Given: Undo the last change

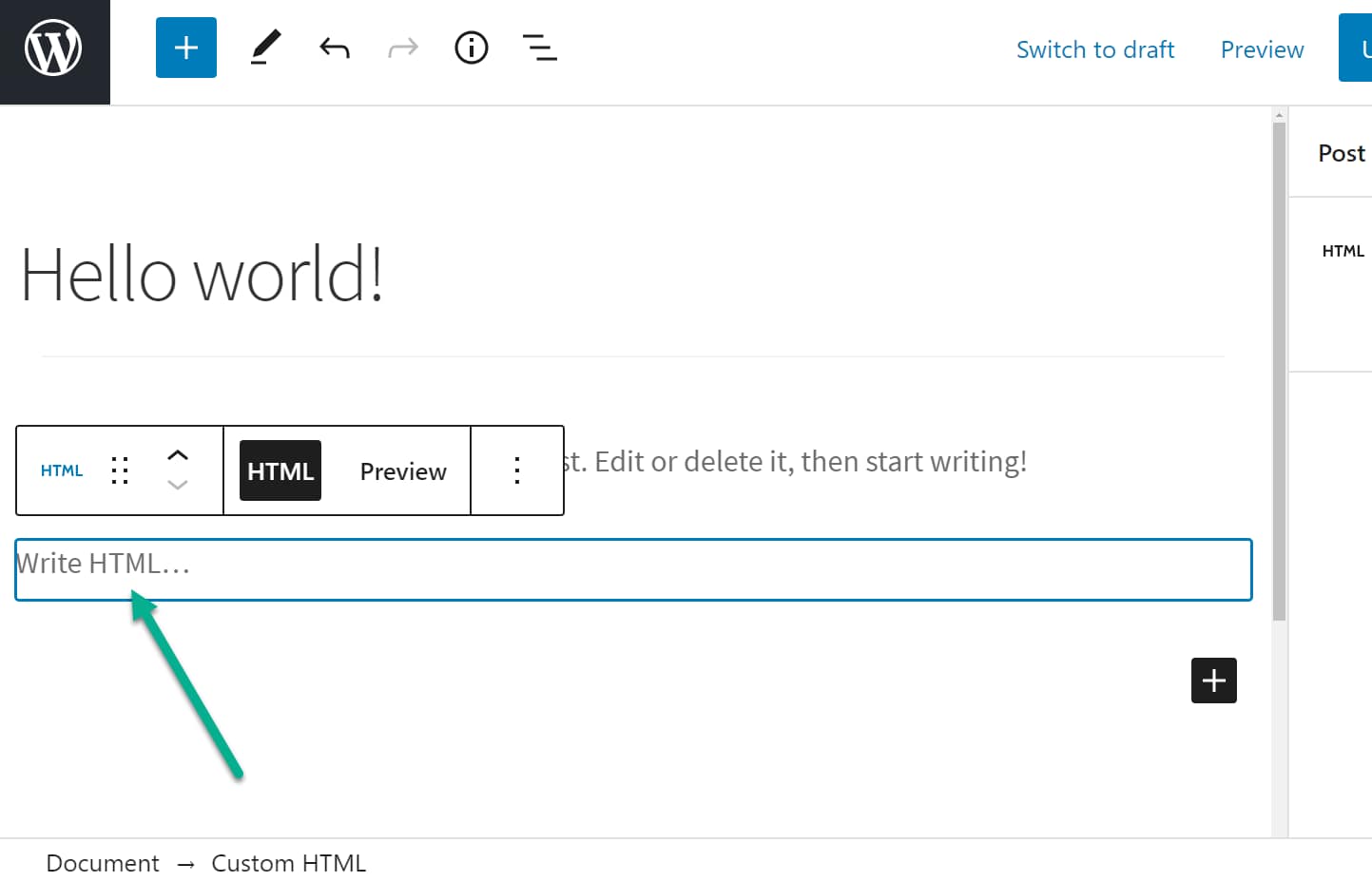Looking at the screenshot, I should pyautogui.click(x=334, y=48).
